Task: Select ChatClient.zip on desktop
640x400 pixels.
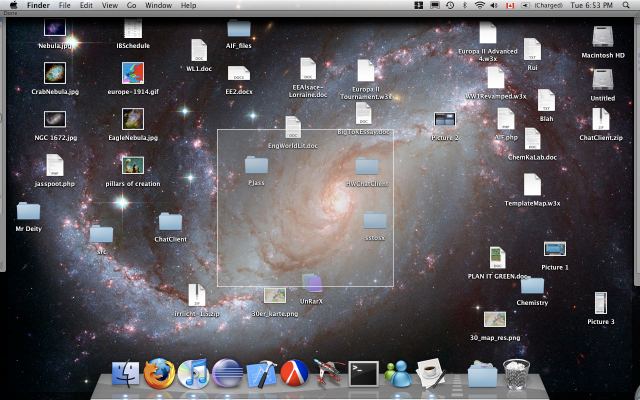Action: (601, 119)
